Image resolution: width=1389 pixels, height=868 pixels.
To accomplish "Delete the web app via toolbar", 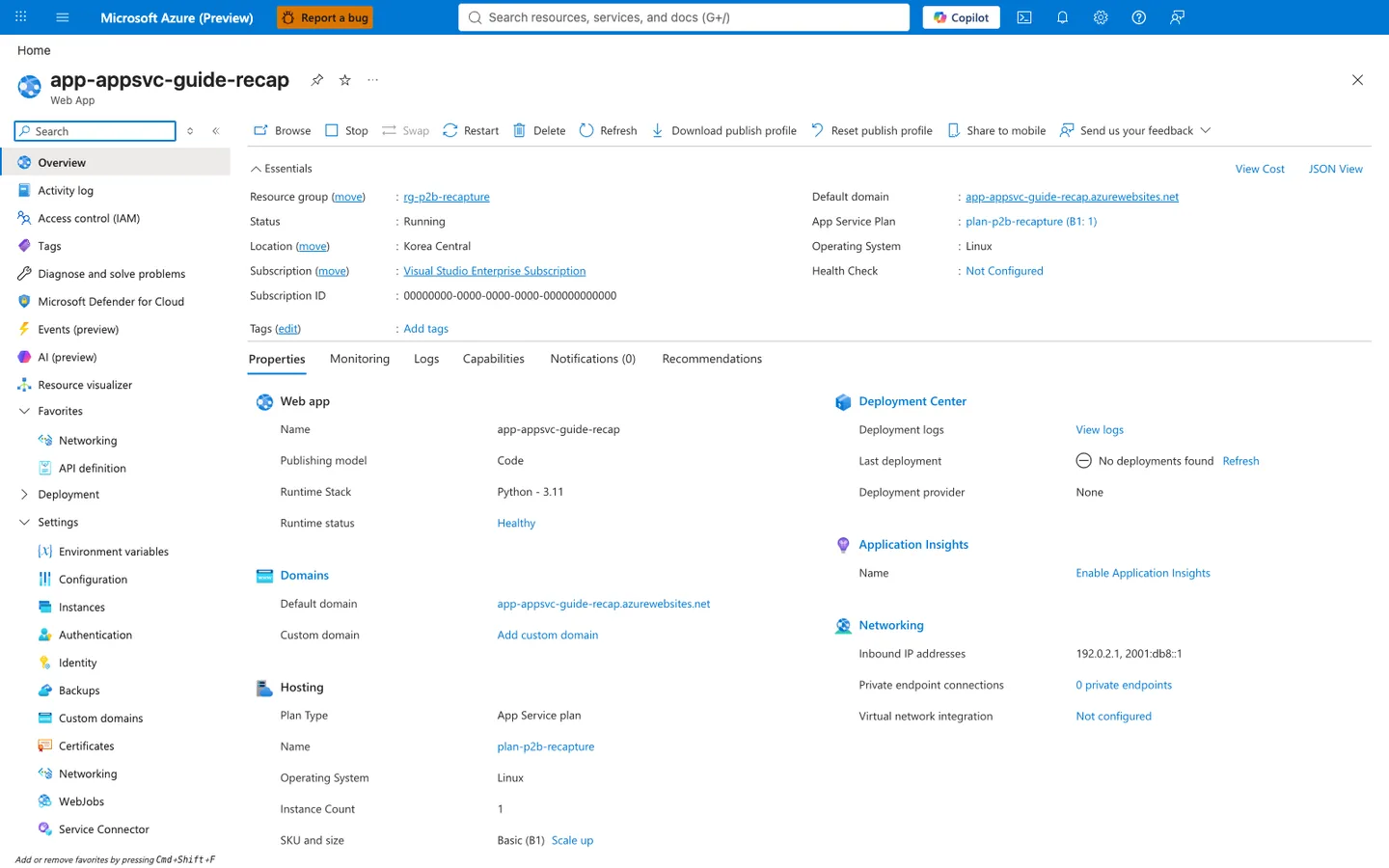I will 539,130.
